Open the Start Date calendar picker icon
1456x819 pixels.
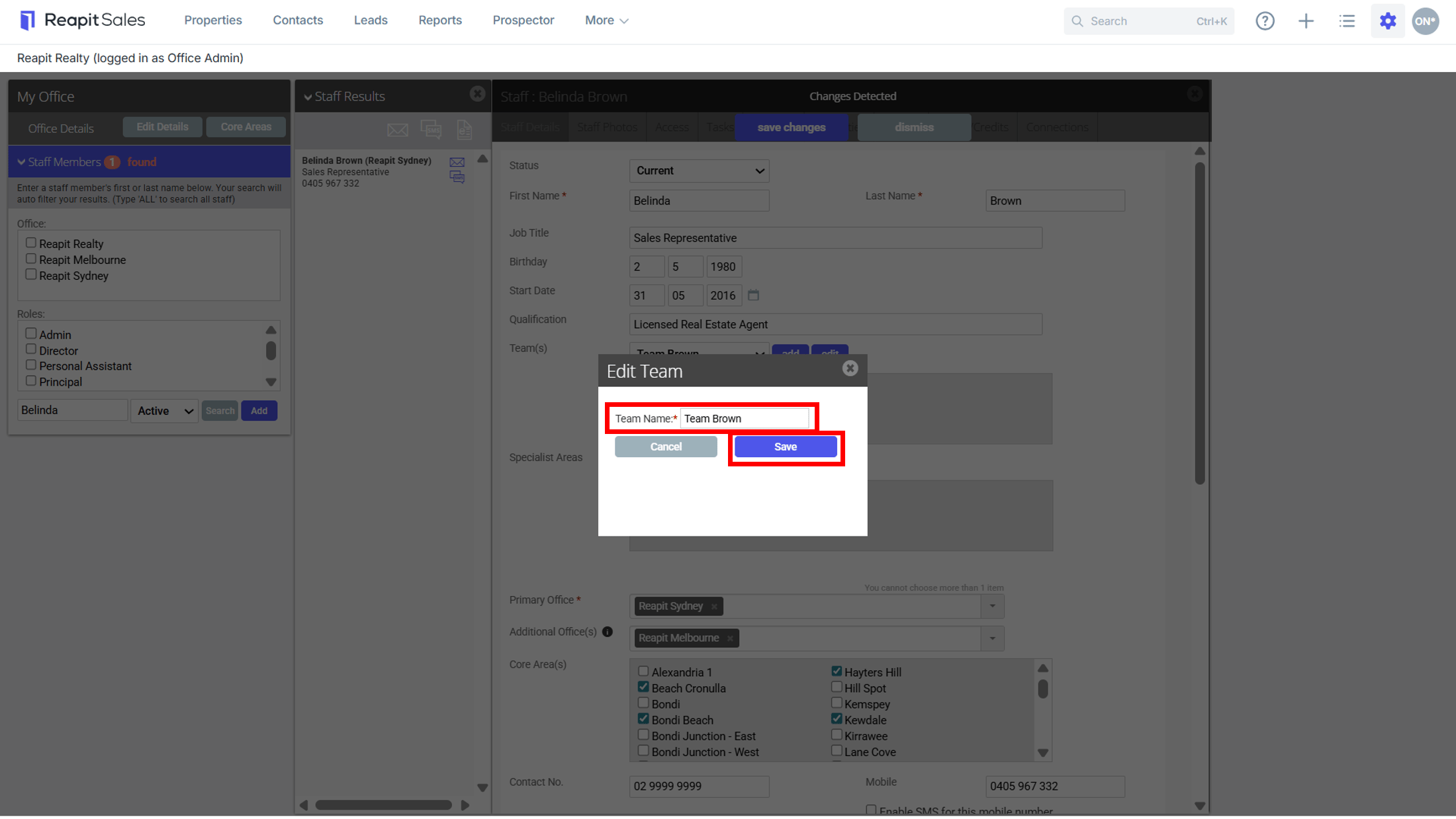click(753, 295)
